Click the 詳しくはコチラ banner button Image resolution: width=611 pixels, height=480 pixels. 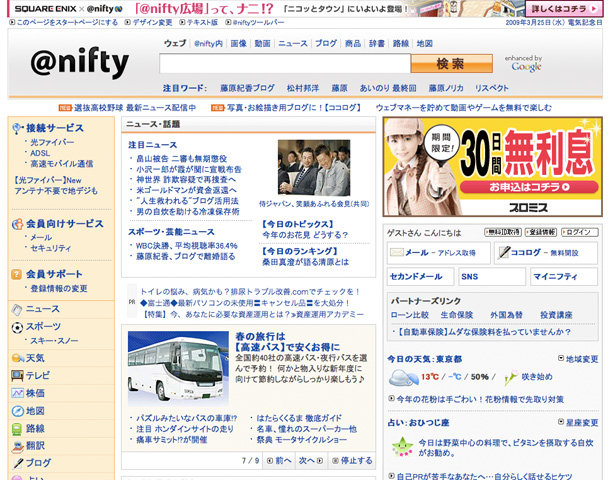[564, 9]
